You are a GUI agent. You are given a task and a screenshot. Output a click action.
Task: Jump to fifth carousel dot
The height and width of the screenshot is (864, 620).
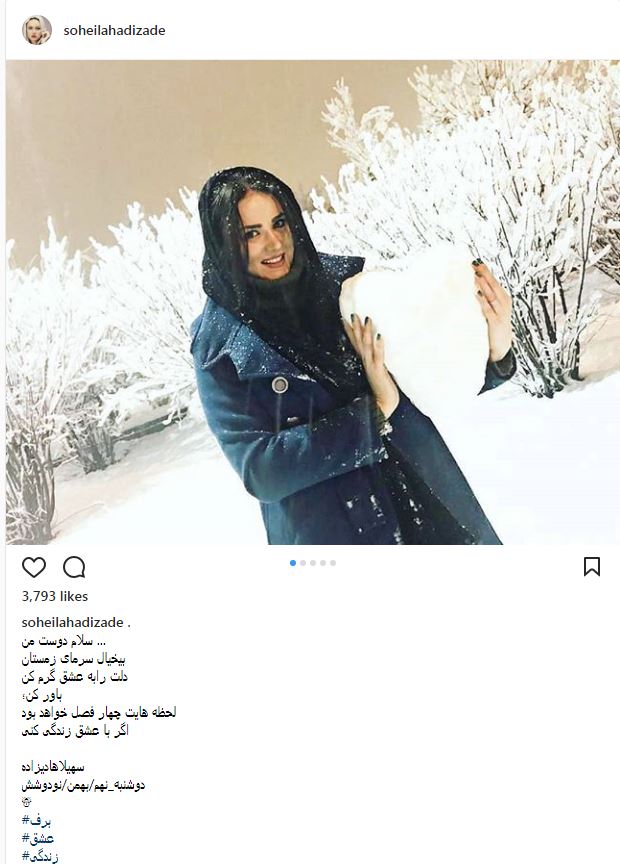click(x=333, y=563)
